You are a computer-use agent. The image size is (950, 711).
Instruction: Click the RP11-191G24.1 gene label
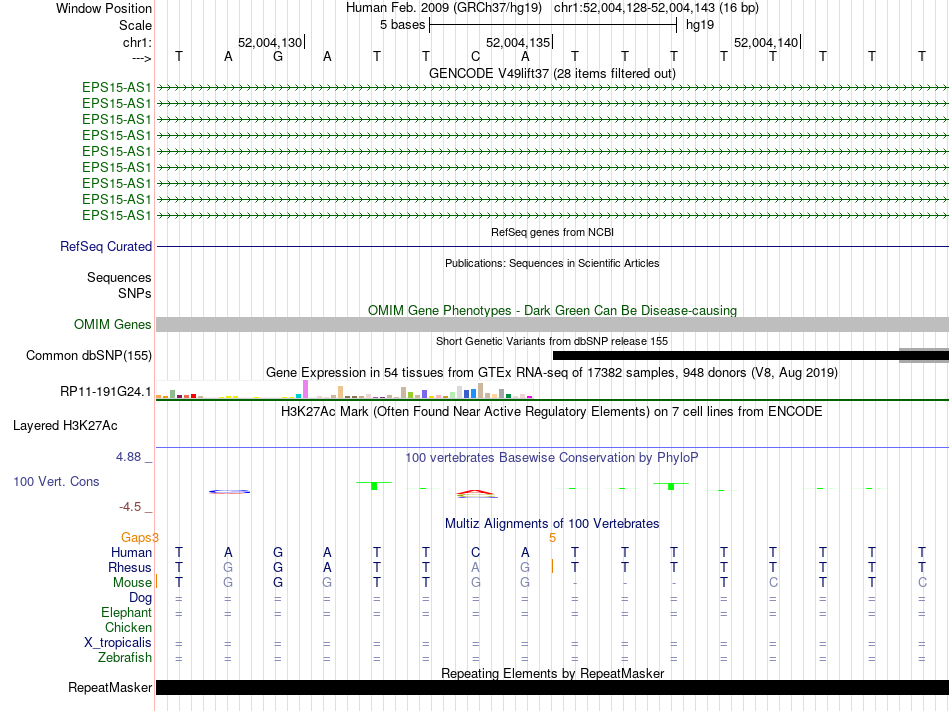pyautogui.click(x=105, y=392)
